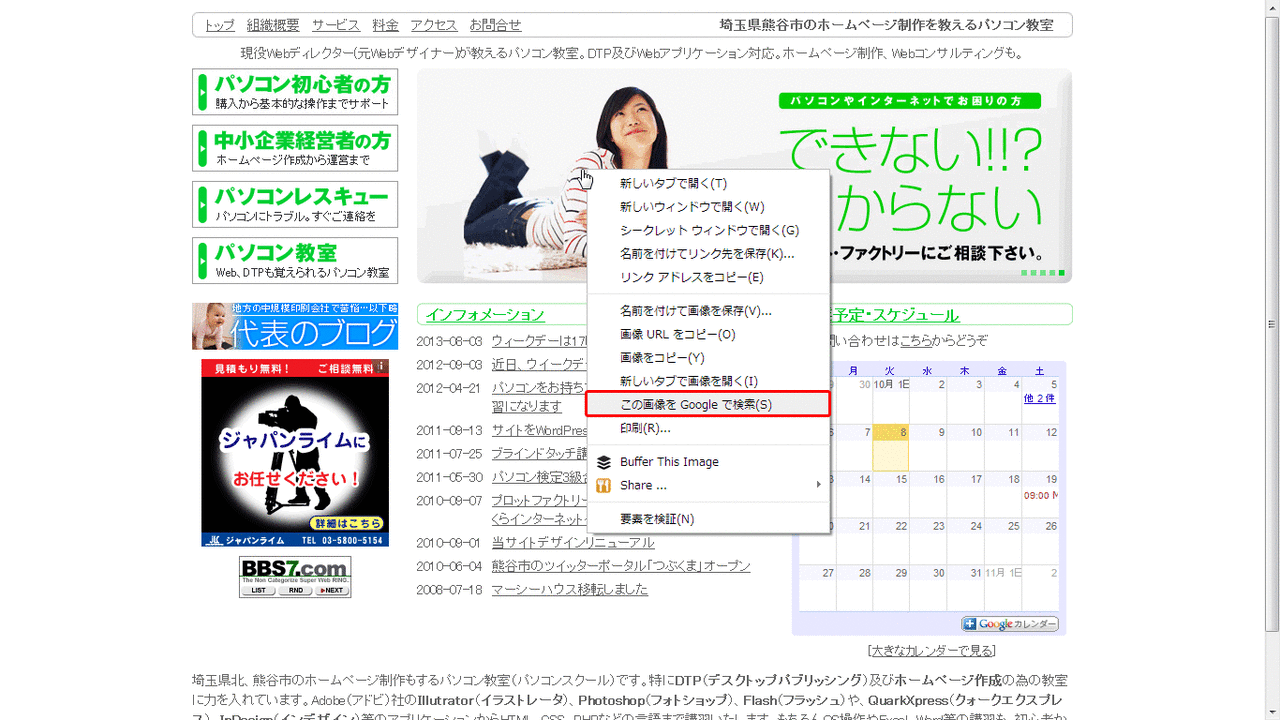This screenshot has height=720, width=1280.
Task: Expand the Share submenu arrow
Action: pos(818,485)
